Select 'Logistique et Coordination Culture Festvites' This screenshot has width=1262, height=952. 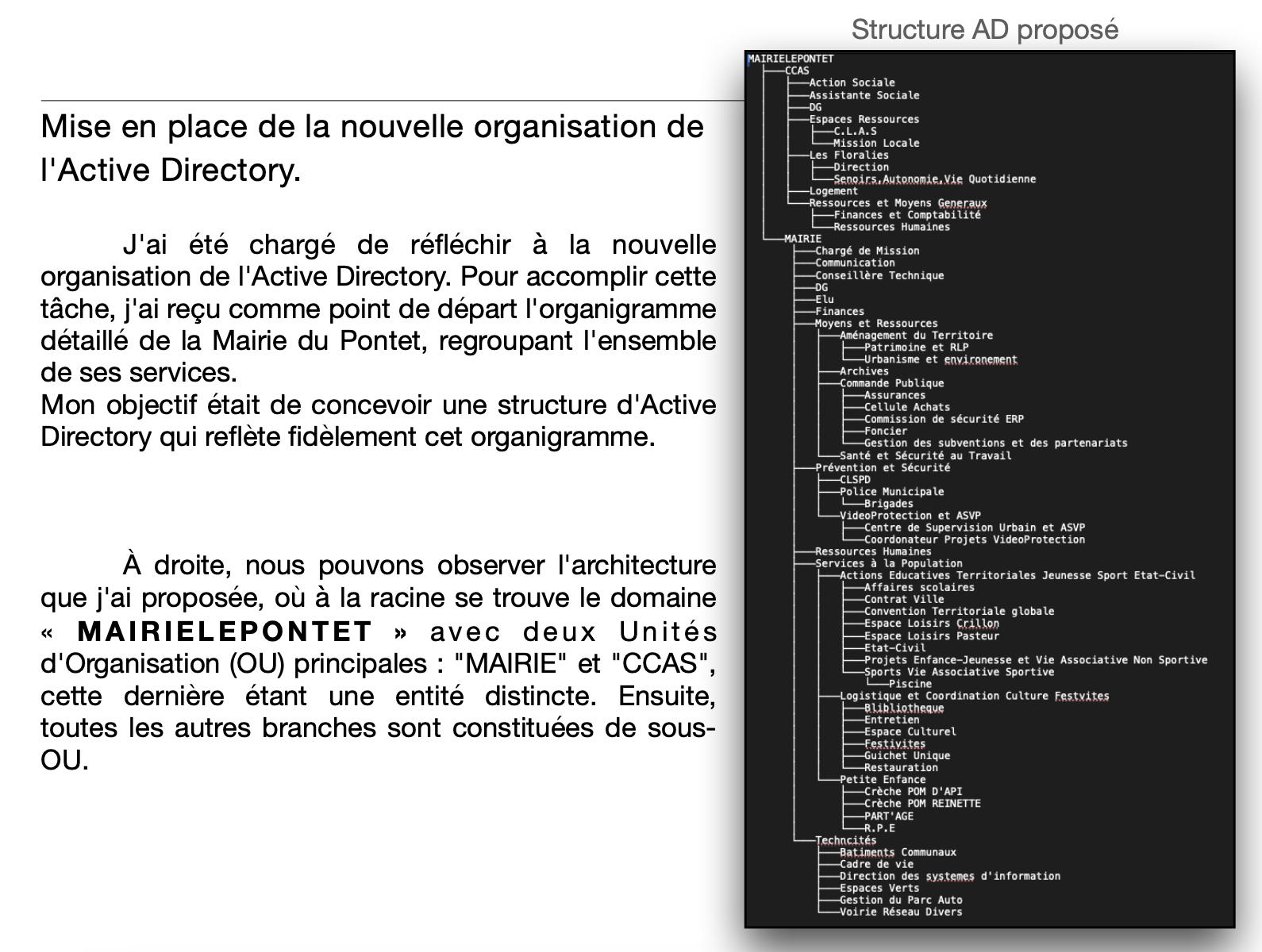[x=975, y=696]
